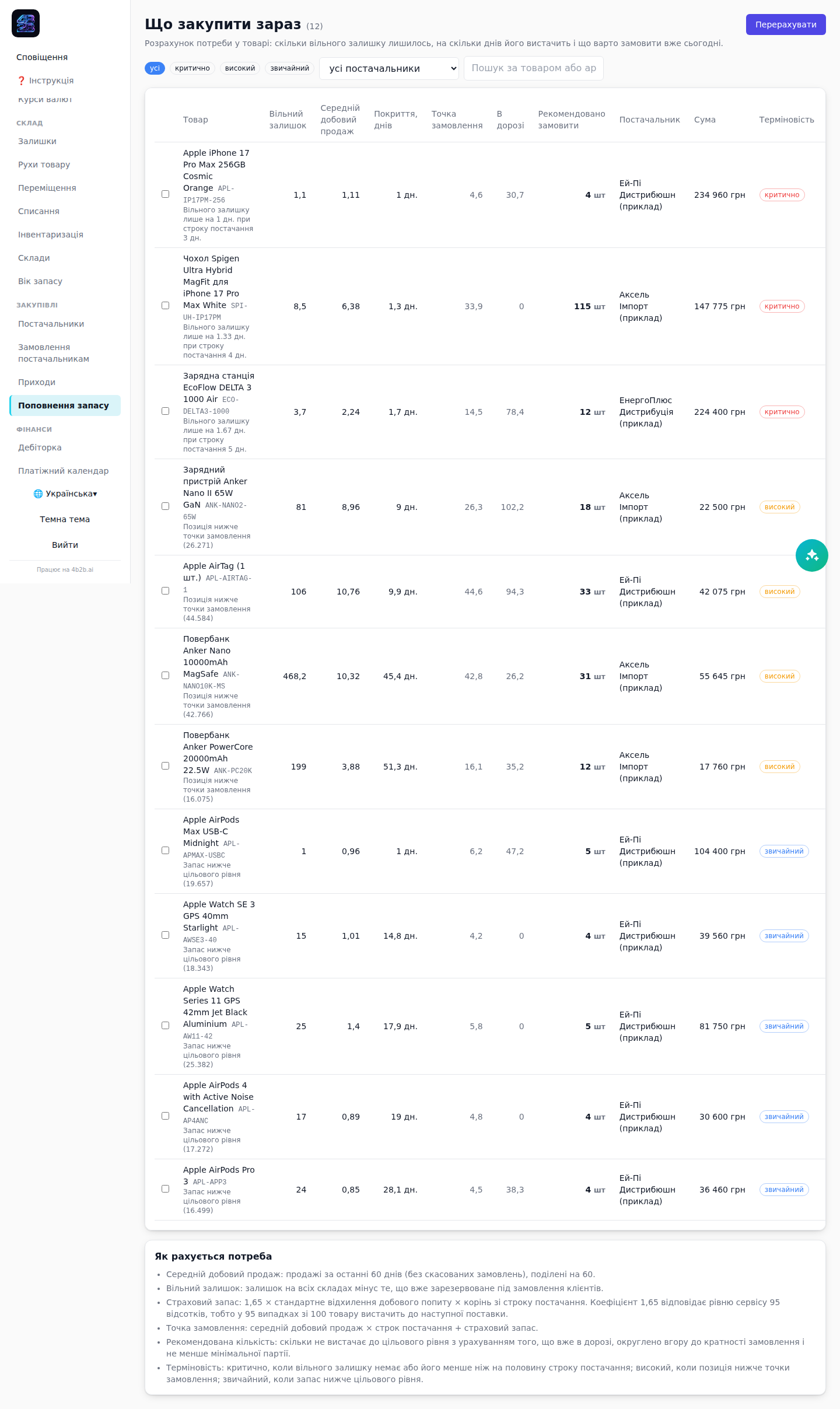Click the Рекомендовано замовити header
The image size is (840, 1409).
[x=572, y=120]
